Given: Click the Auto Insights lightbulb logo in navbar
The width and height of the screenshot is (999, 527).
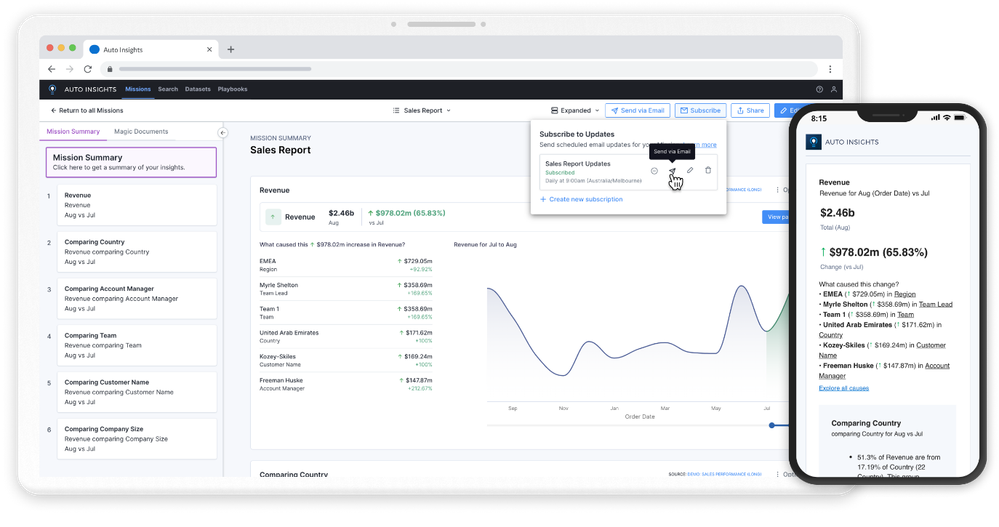Looking at the screenshot, I should [52, 89].
